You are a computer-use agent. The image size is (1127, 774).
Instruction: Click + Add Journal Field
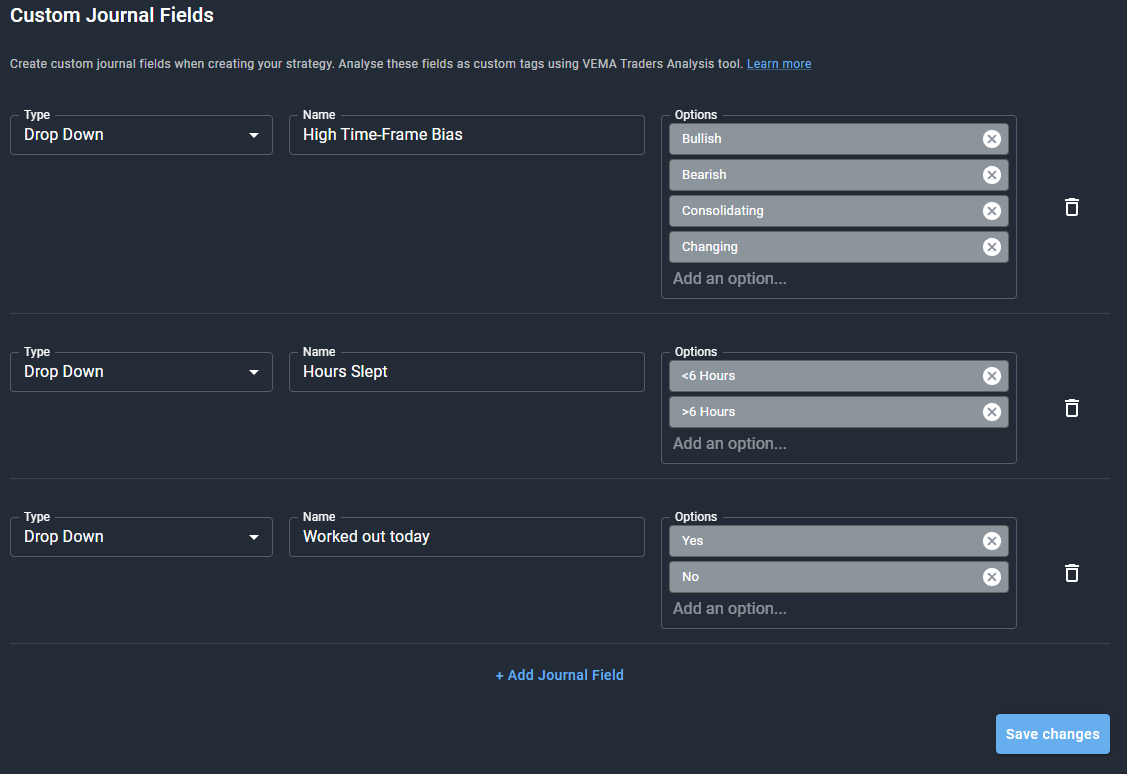[x=560, y=675]
